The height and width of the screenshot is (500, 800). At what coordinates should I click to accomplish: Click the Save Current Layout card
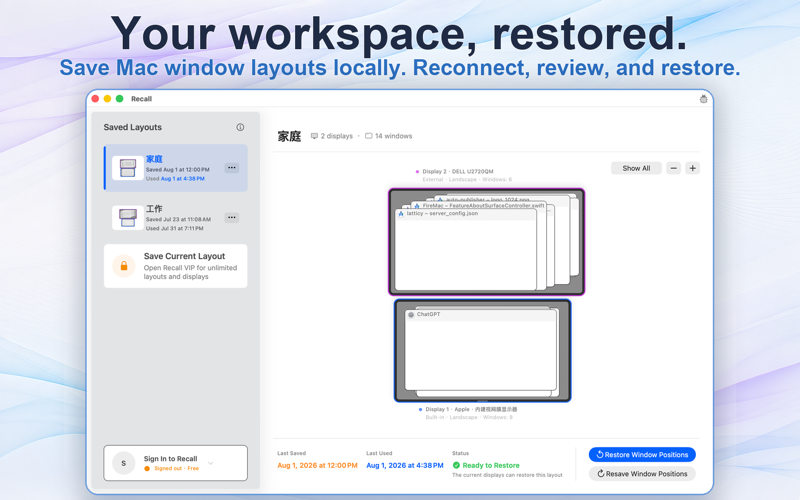[x=176, y=266]
